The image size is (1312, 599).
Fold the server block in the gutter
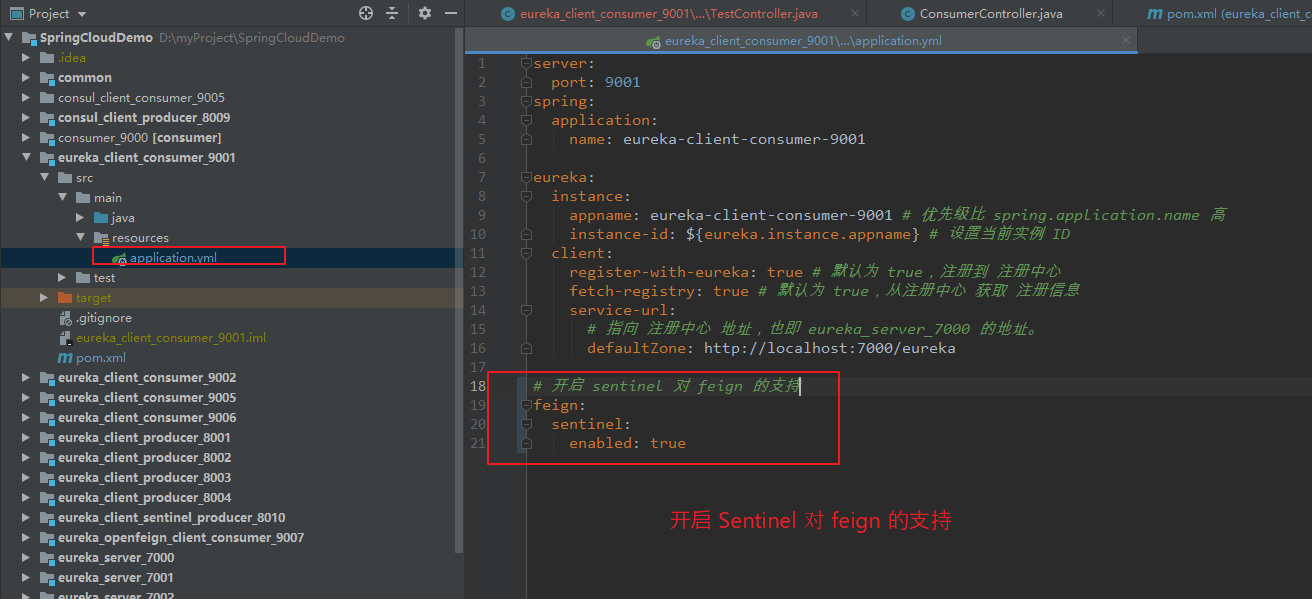click(x=527, y=63)
